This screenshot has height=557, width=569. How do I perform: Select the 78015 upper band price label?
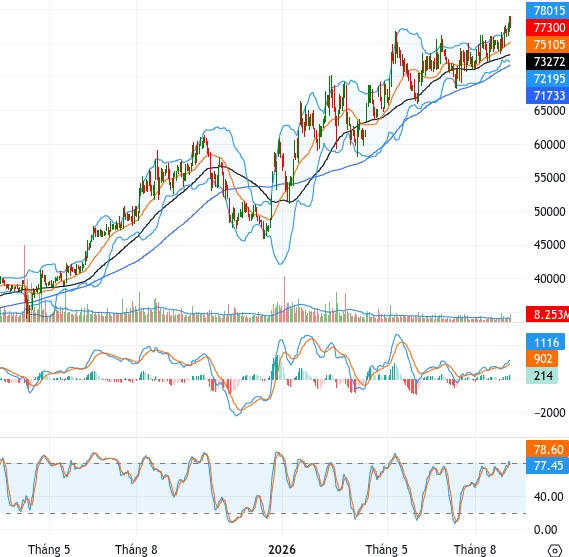click(x=548, y=11)
